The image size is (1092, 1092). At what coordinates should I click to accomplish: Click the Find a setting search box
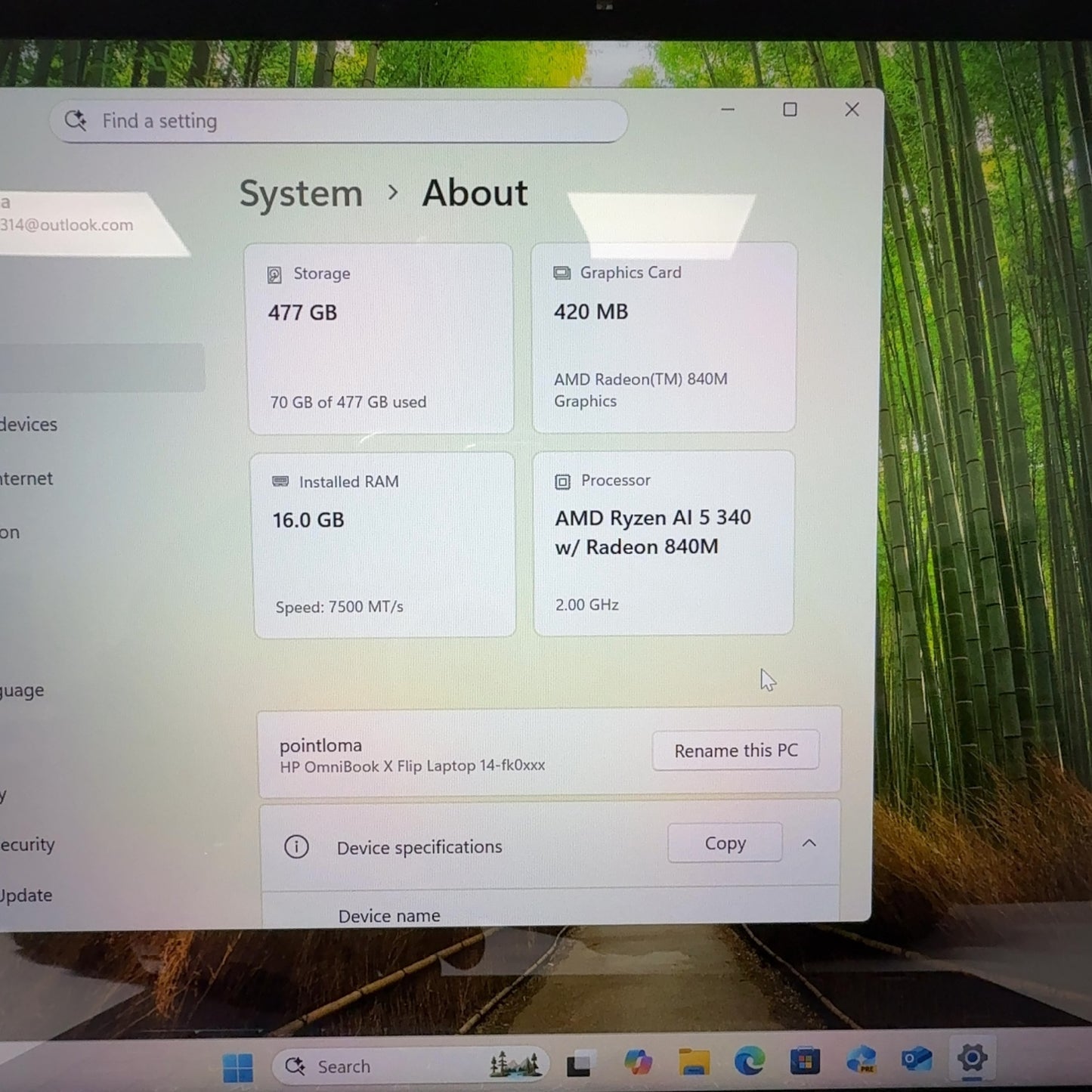coord(339,121)
